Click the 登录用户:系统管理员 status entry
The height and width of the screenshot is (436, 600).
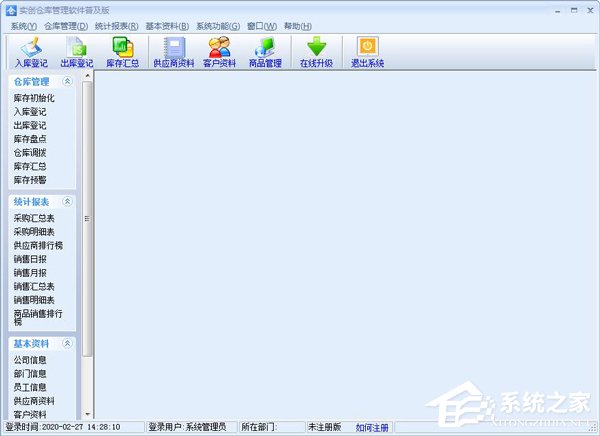pos(192,427)
